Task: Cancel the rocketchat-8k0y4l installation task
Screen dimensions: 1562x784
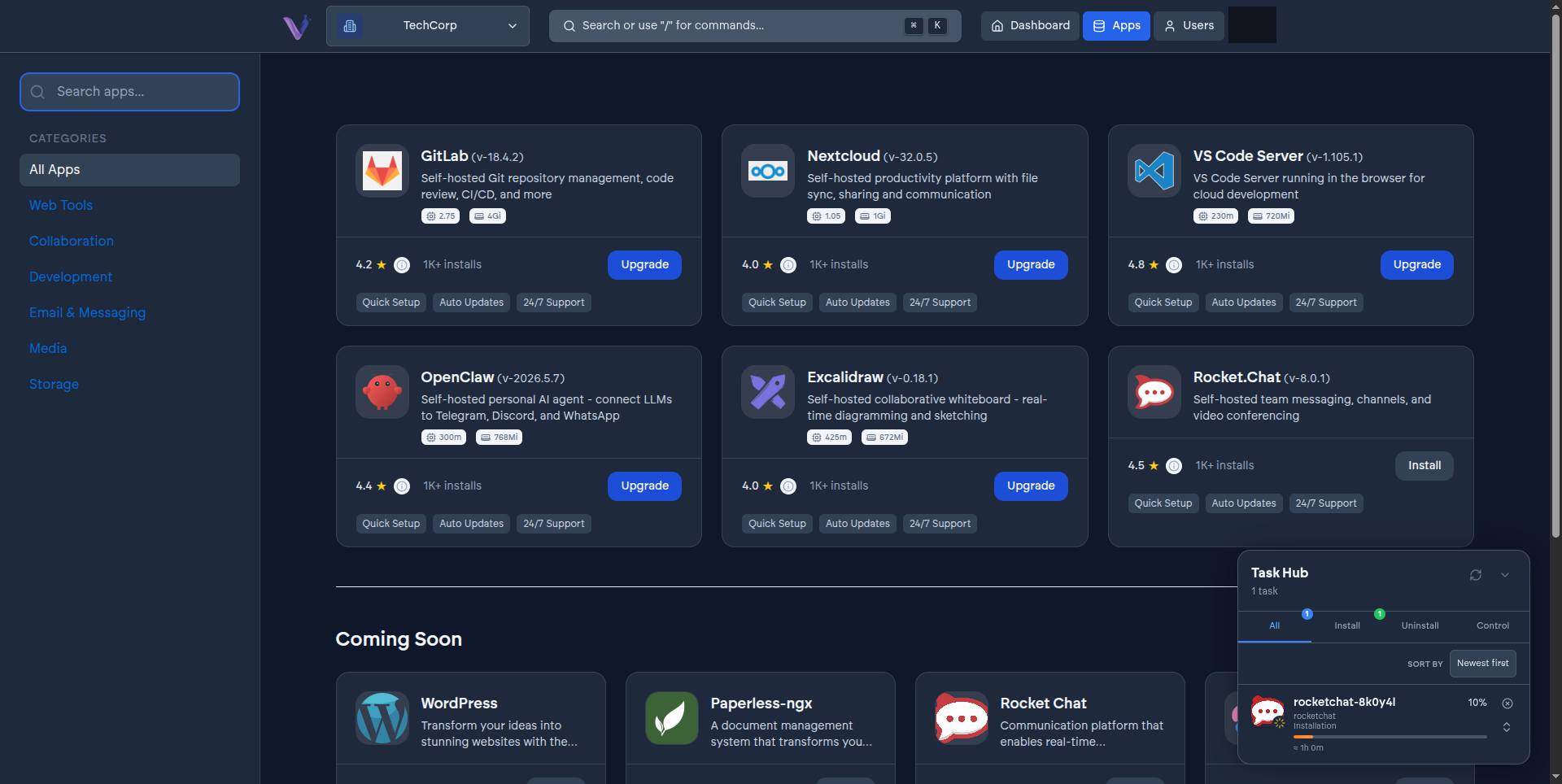Action: pyautogui.click(x=1507, y=703)
